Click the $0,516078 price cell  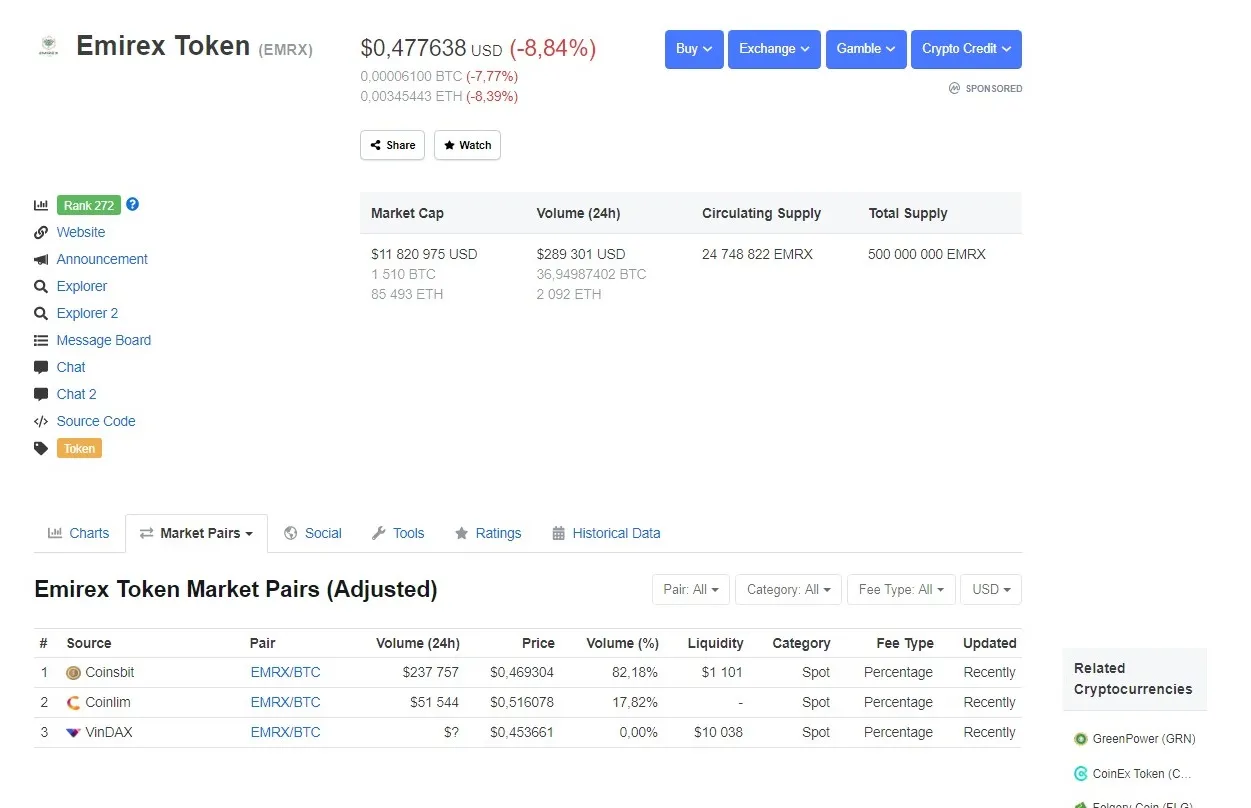coord(522,702)
